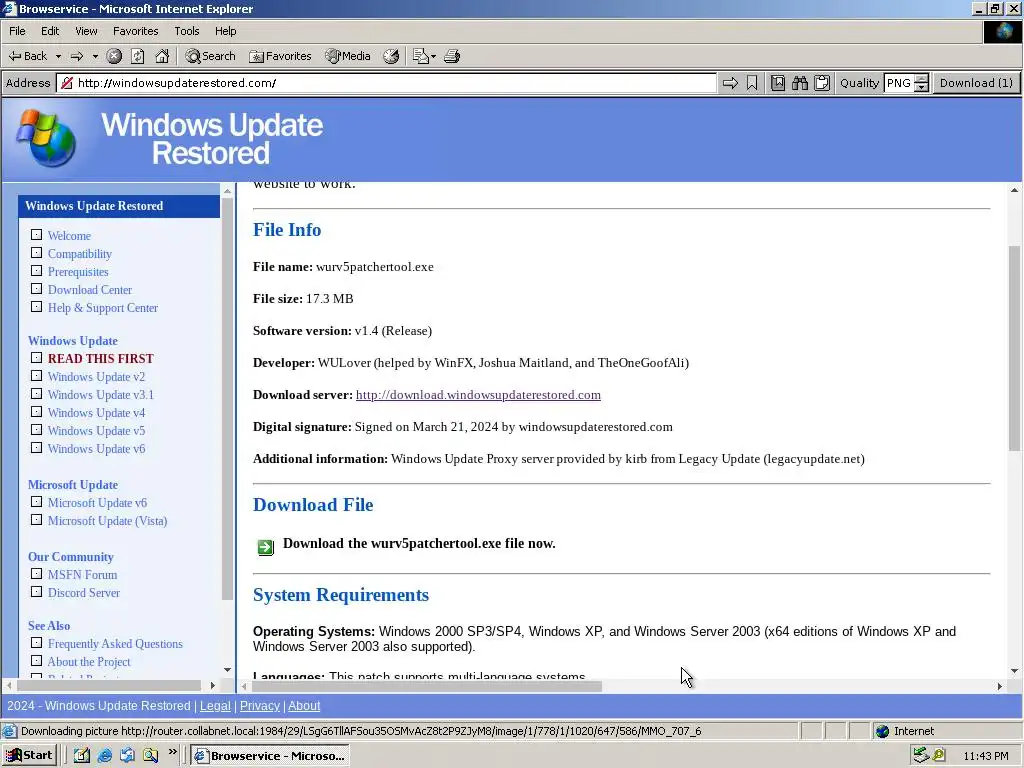
Task: Click box icon beside Windows Update v6
Action: coord(37,448)
